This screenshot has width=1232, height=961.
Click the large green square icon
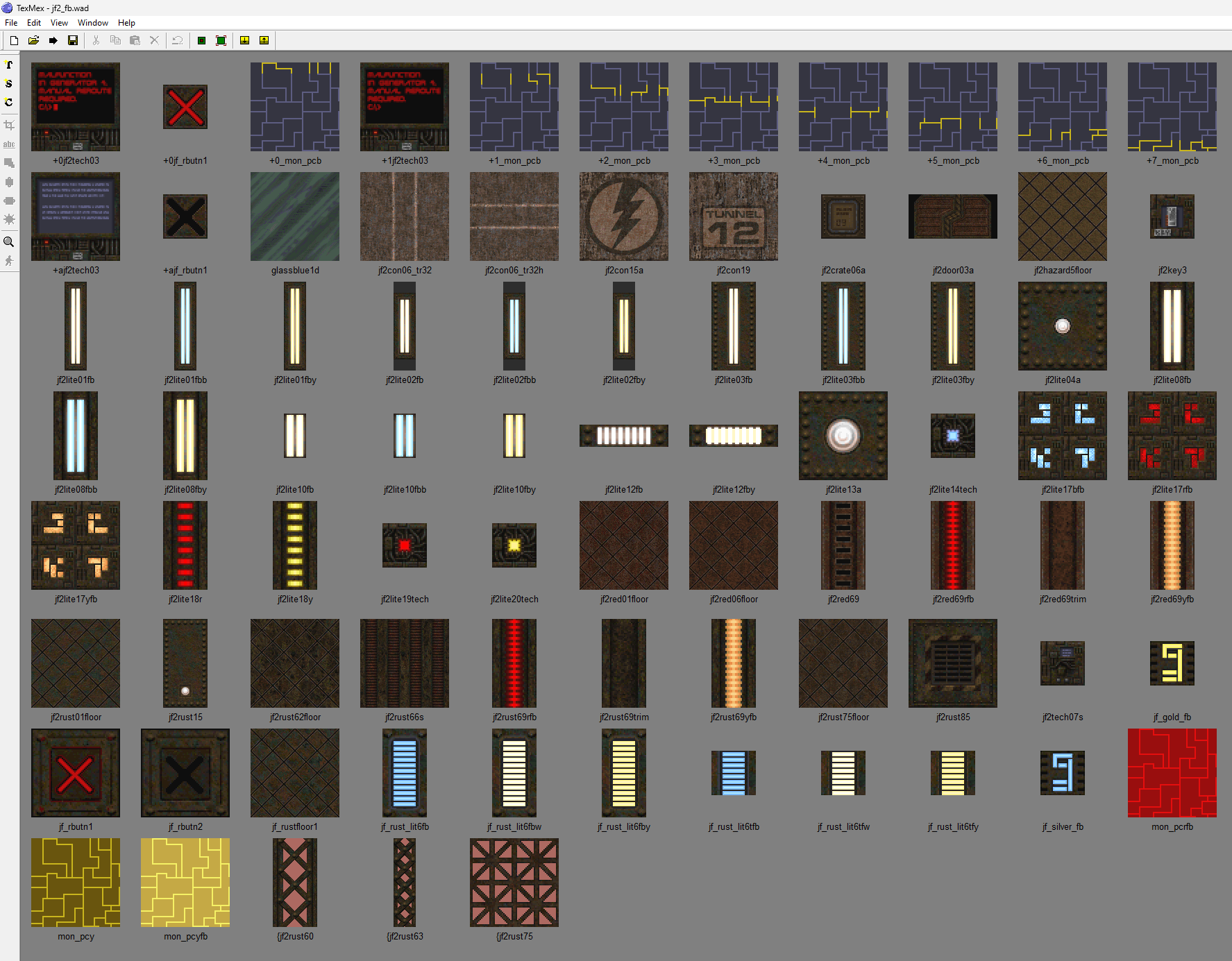[221, 41]
